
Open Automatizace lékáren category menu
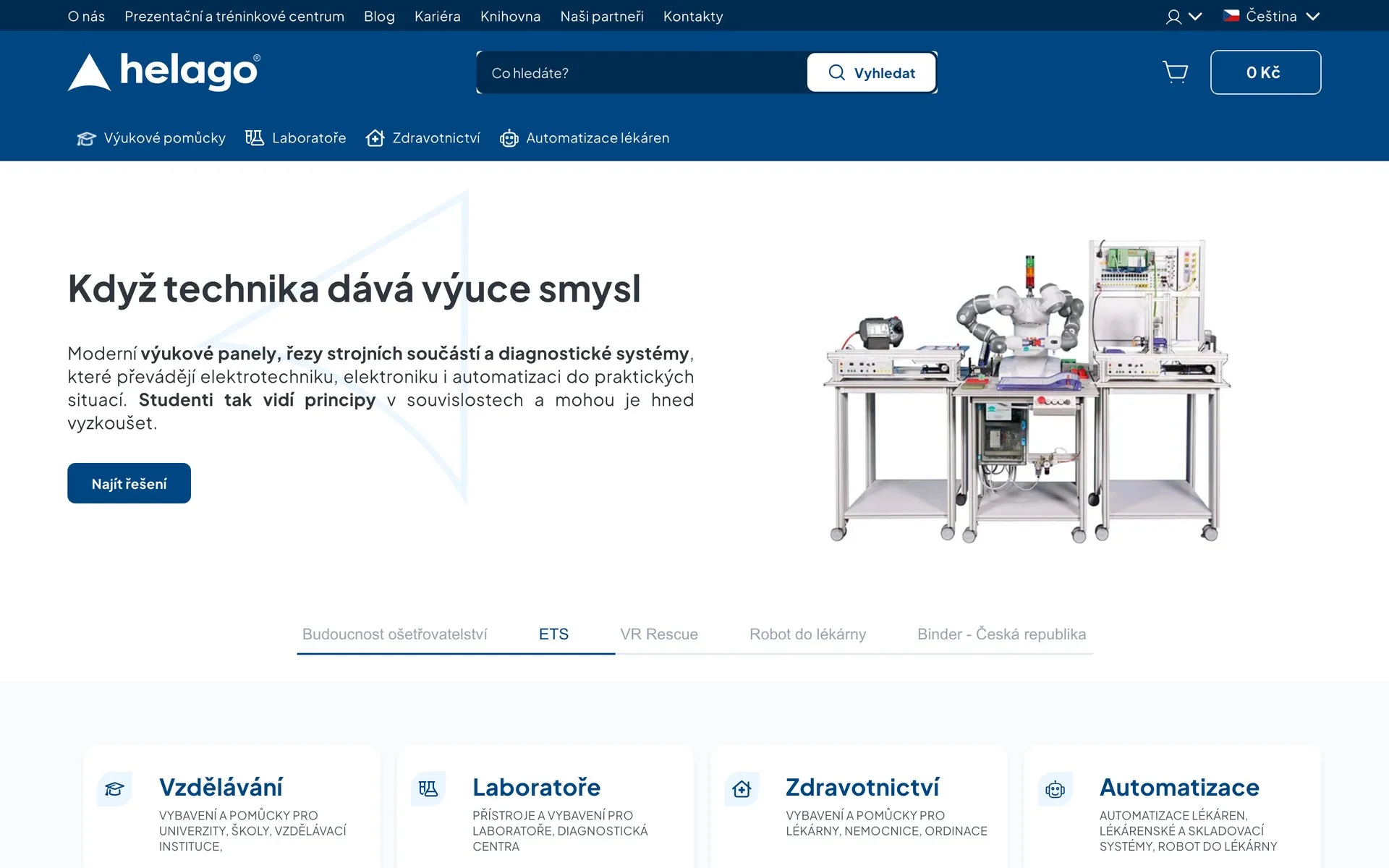[x=585, y=138]
